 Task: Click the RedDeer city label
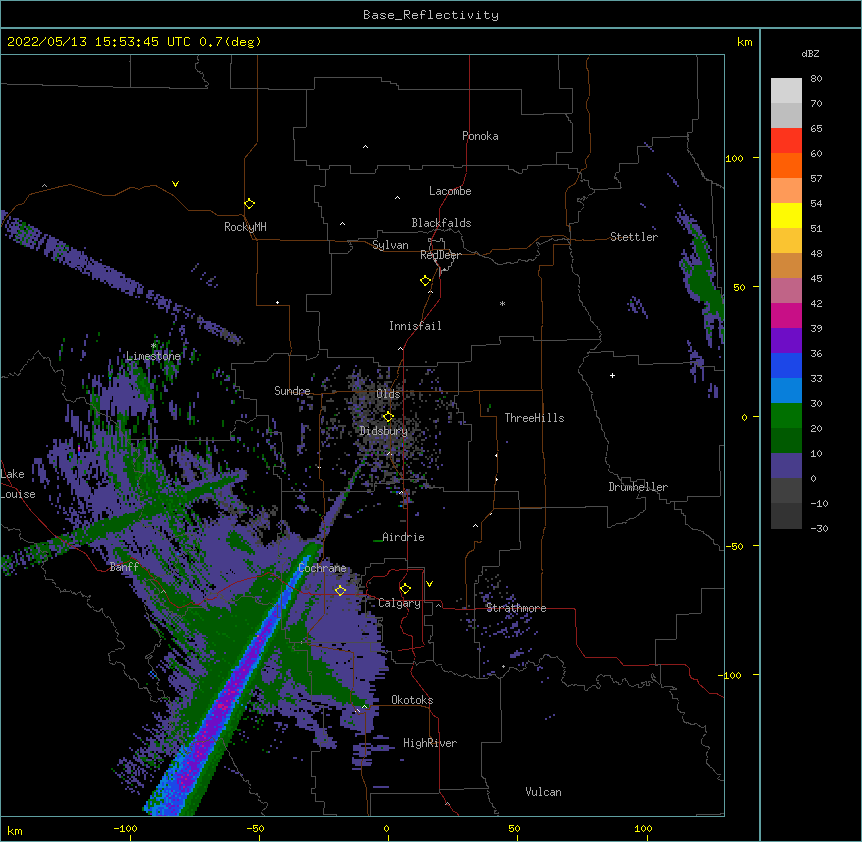click(440, 255)
